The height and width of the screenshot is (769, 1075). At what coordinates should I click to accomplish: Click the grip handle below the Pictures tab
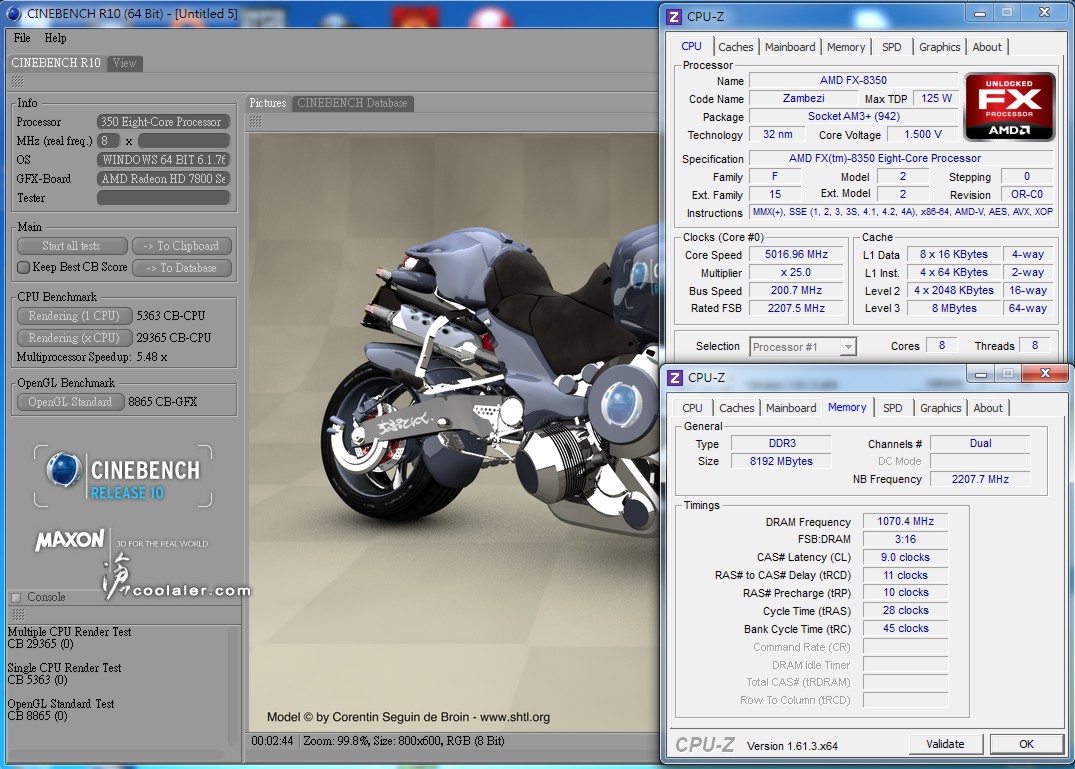(255, 122)
